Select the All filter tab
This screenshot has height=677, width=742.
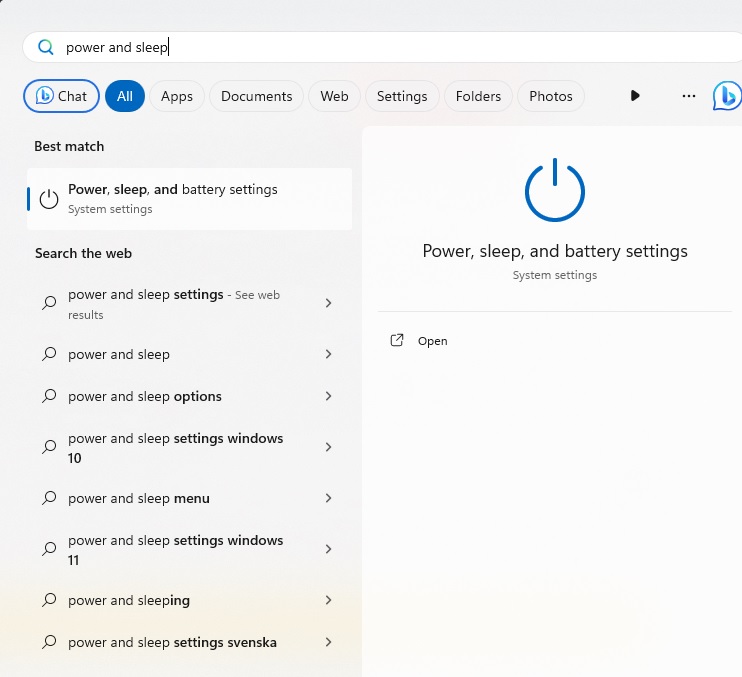(125, 96)
